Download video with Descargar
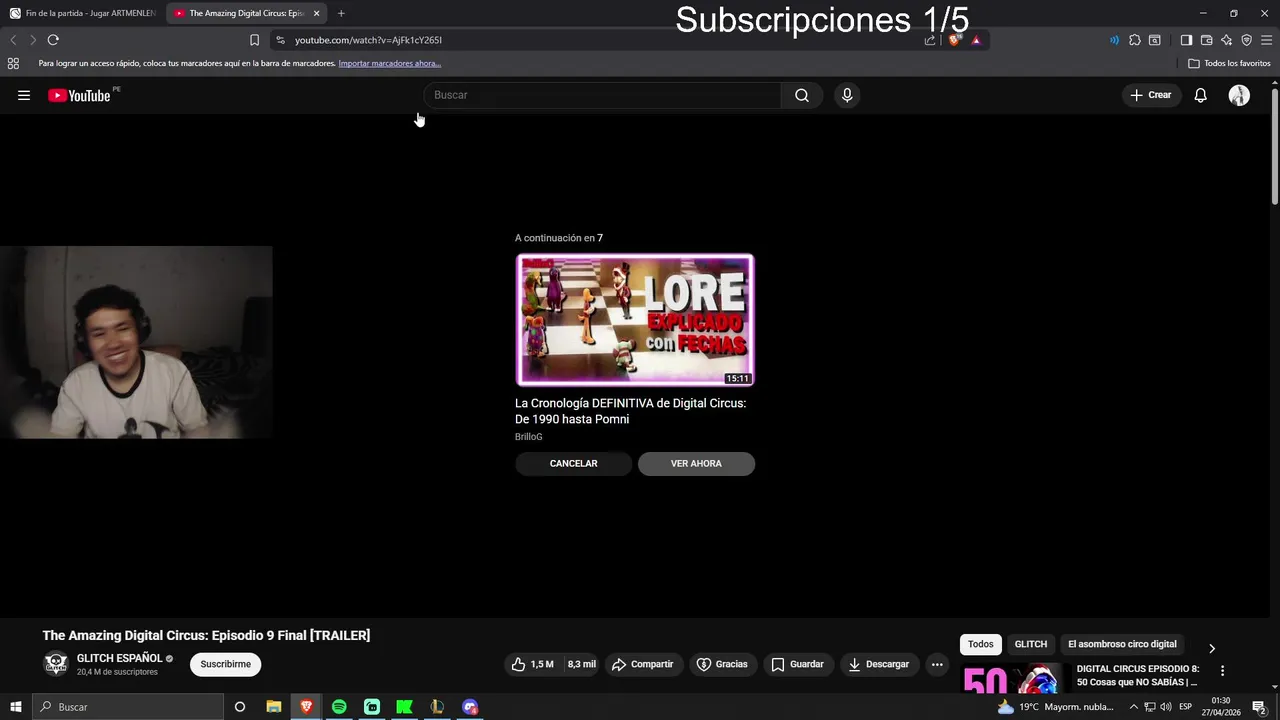Viewport: 1280px width, 720px height. pyautogui.click(x=879, y=664)
